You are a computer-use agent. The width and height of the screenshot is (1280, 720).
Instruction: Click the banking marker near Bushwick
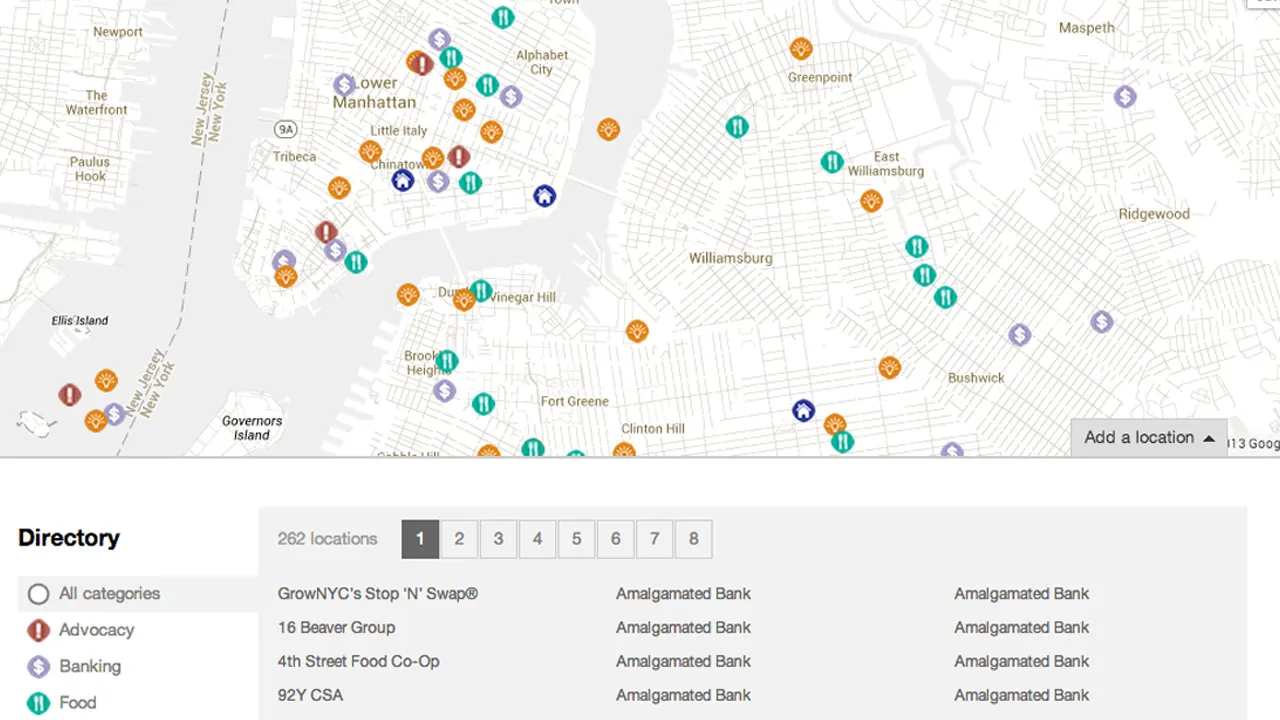pyautogui.click(x=1019, y=335)
